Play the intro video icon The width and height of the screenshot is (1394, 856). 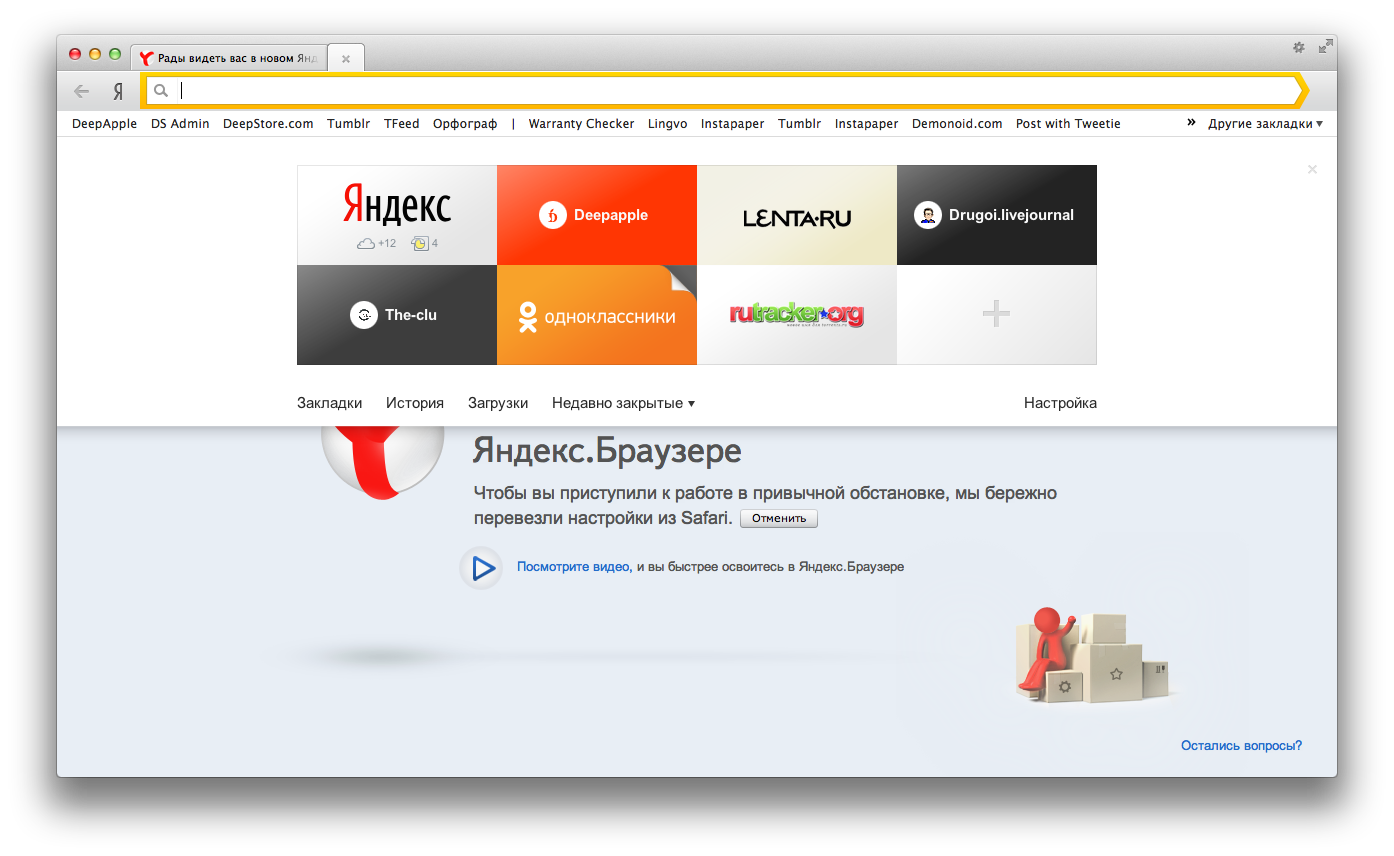click(x=482, y=568)
